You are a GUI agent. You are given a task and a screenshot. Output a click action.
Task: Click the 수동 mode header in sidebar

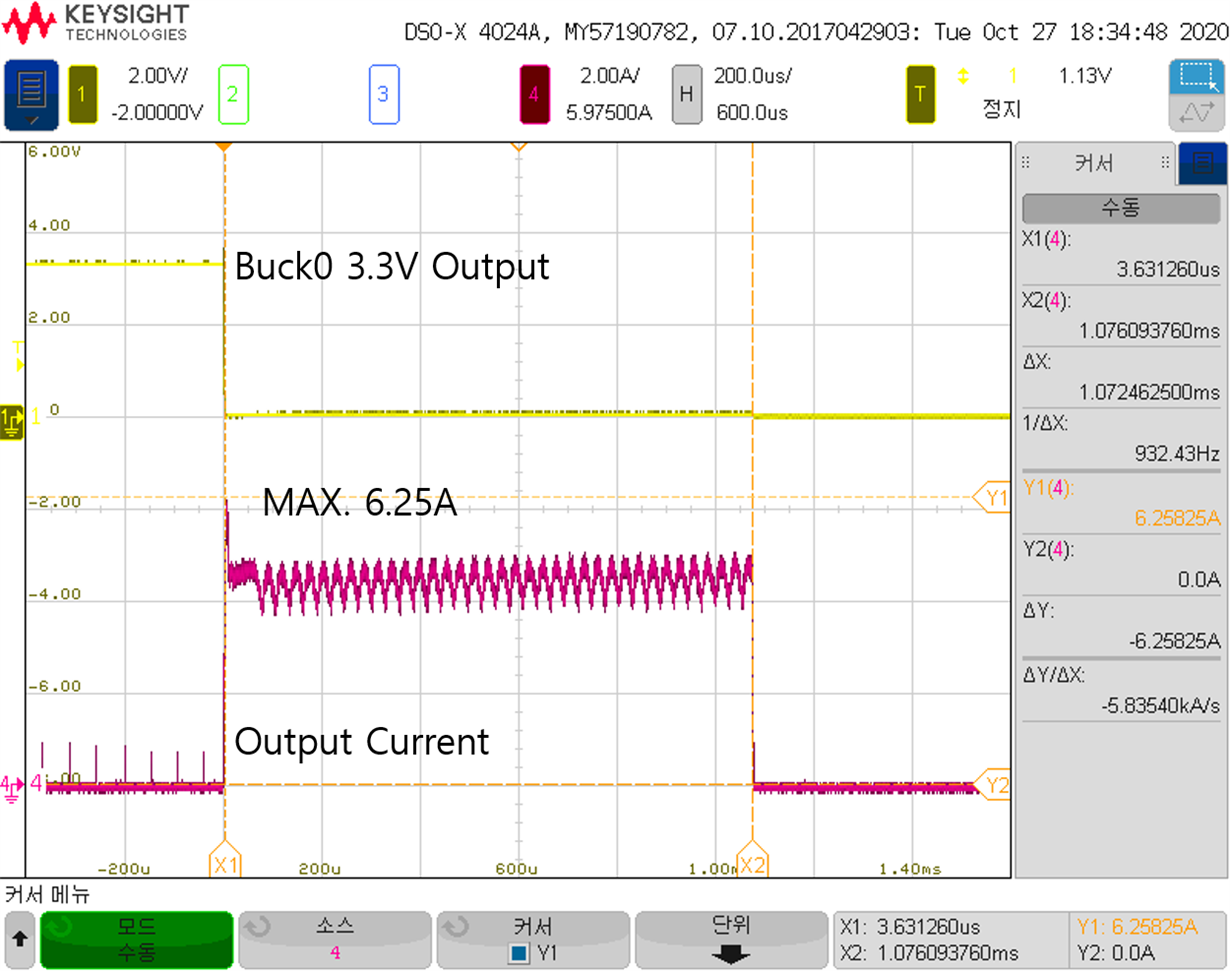tap(1121, 208)
